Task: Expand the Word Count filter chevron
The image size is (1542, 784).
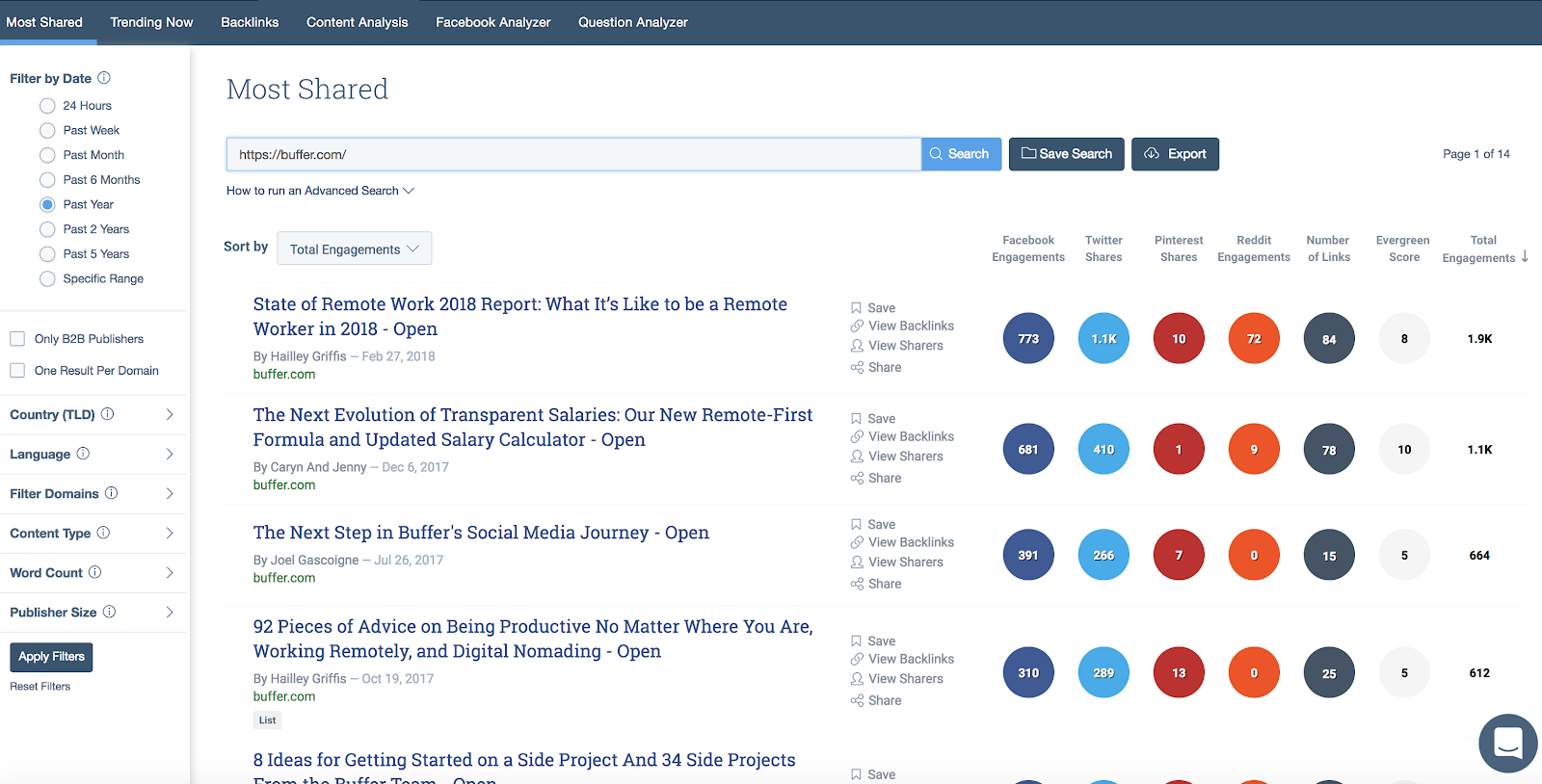Action: [170, 572]
